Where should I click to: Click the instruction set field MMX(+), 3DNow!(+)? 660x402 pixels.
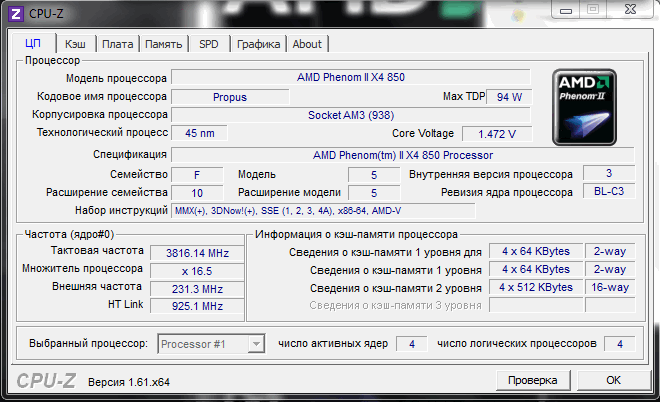point(323,210)
